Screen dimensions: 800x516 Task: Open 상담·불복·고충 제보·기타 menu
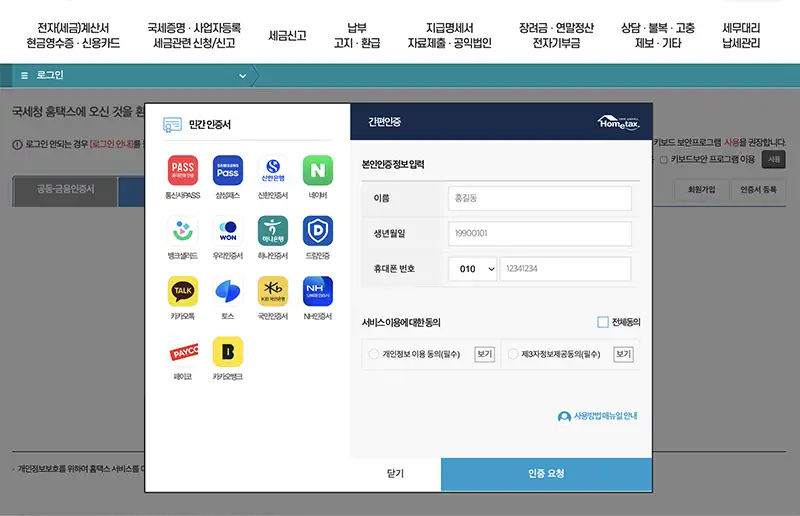pyautogui.click(x=658, y=35)
